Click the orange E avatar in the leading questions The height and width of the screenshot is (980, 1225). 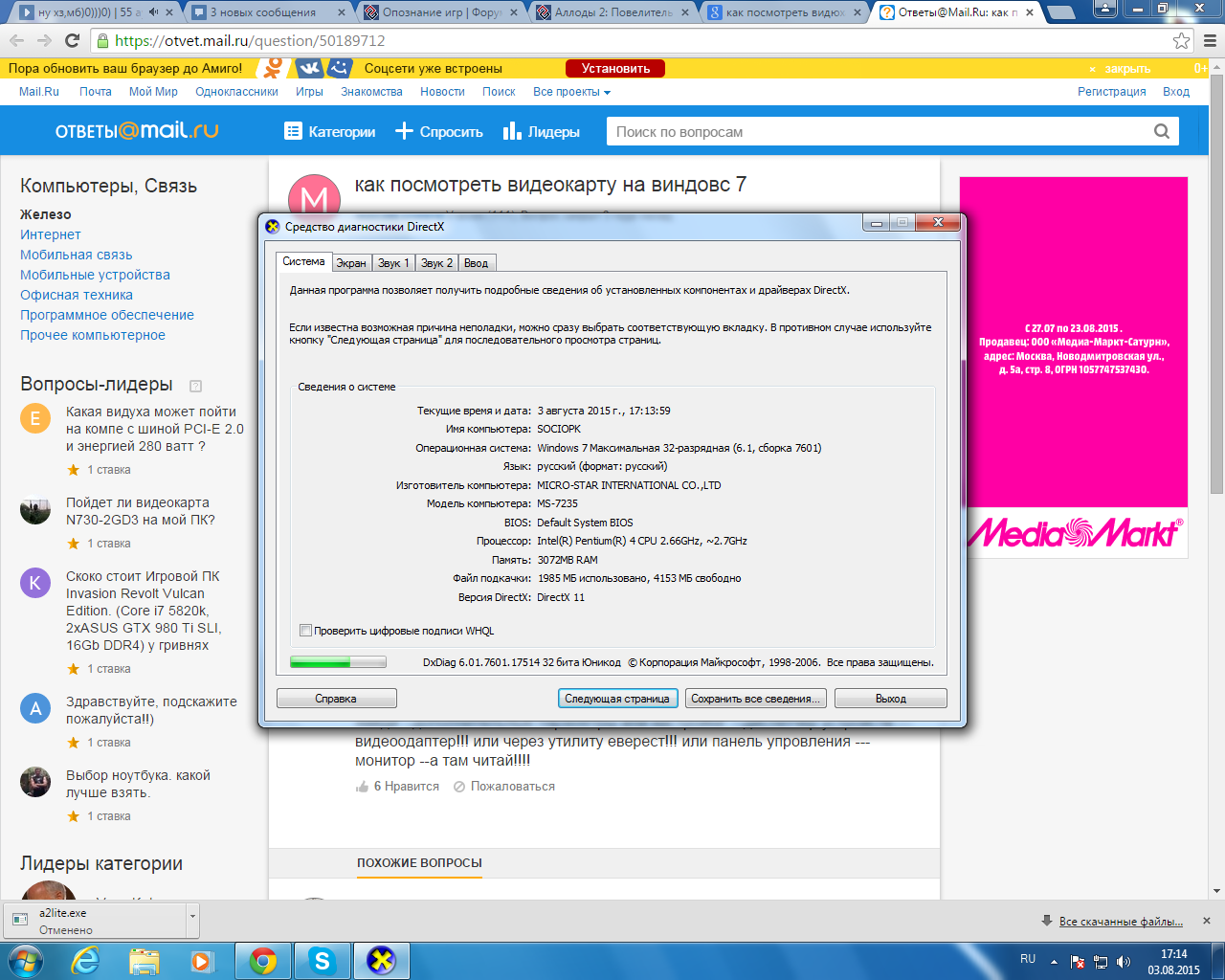(35, 418)
